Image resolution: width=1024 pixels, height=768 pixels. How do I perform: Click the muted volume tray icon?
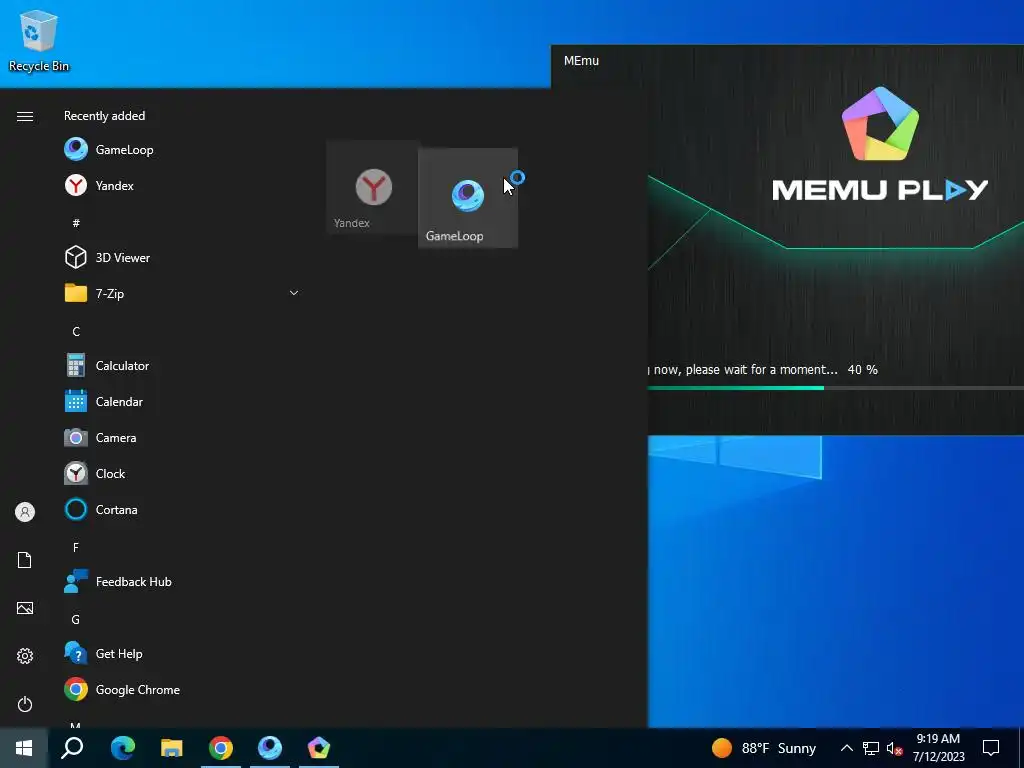[895, 748]
